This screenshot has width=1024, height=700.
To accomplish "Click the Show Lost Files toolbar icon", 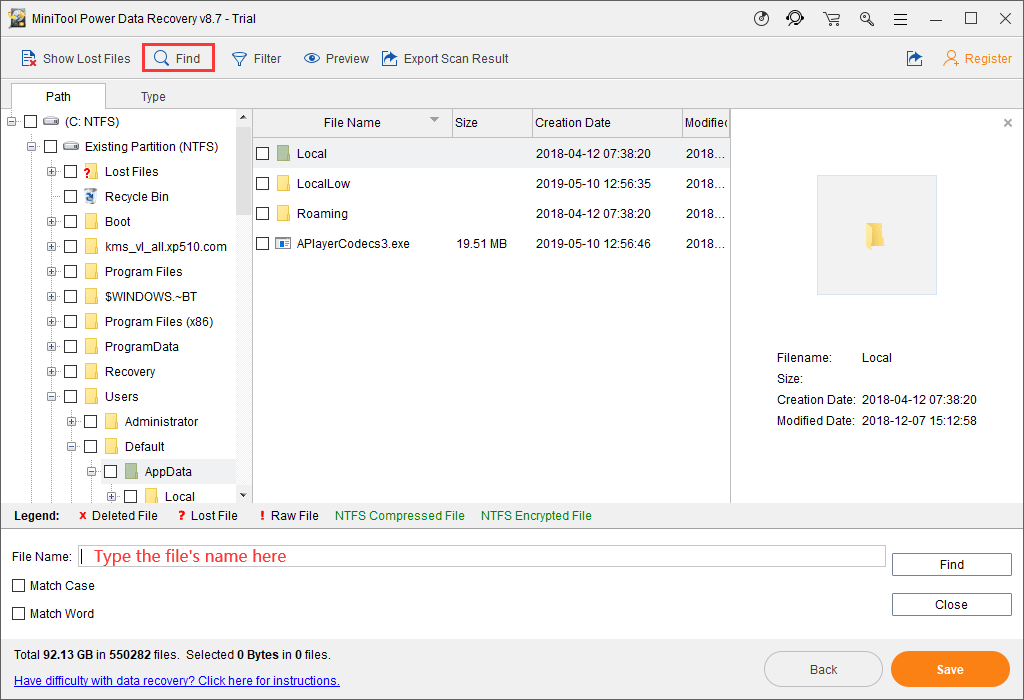I will tap(29, 59).
